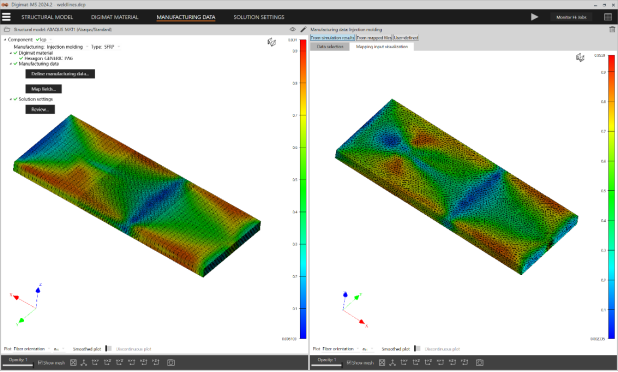Run the analysis with the play button

pyautogui.click(x=534, y=17)
